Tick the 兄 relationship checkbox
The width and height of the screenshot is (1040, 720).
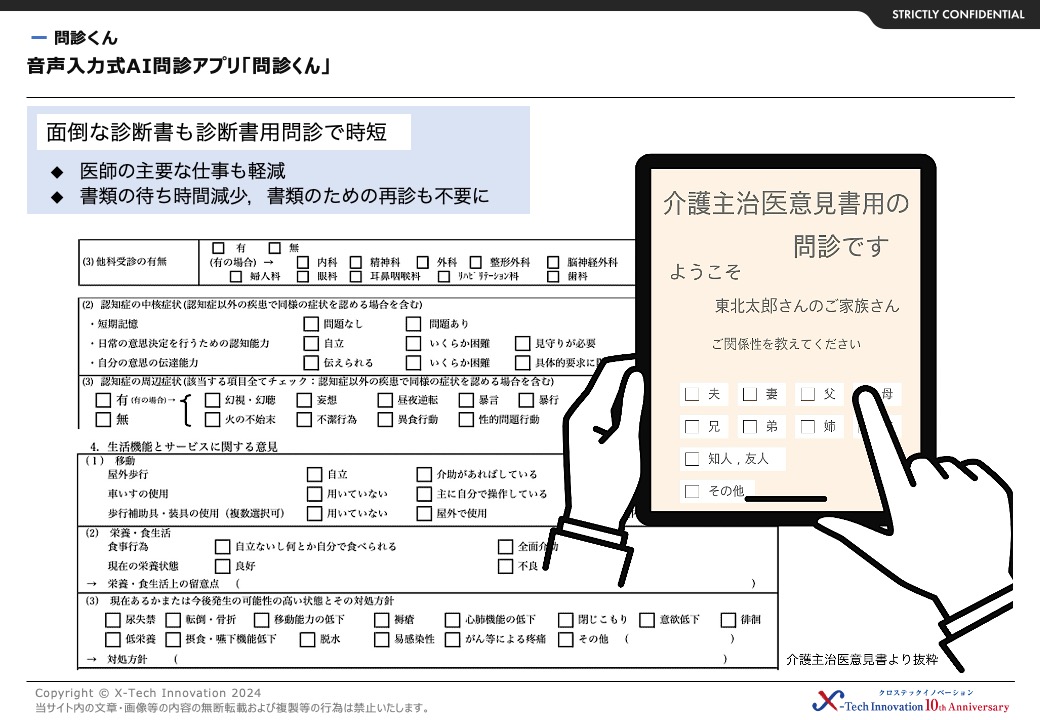tap(692, 426)
